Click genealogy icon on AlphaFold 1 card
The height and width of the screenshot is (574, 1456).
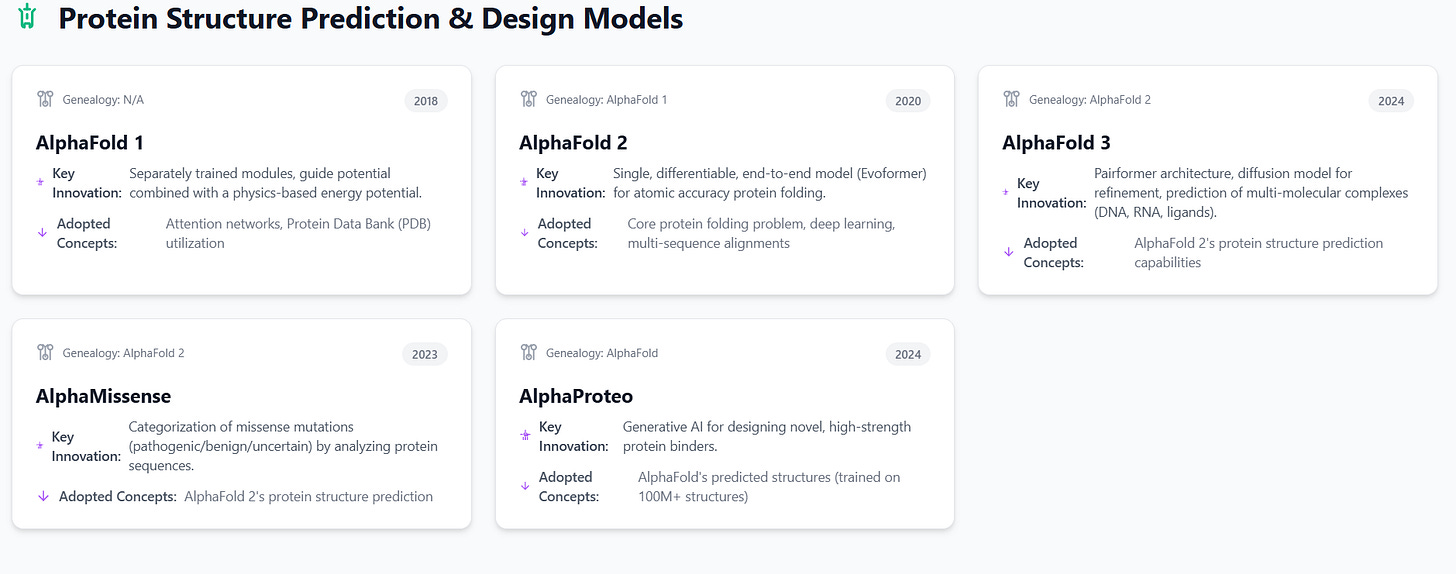tap(45, 99)
